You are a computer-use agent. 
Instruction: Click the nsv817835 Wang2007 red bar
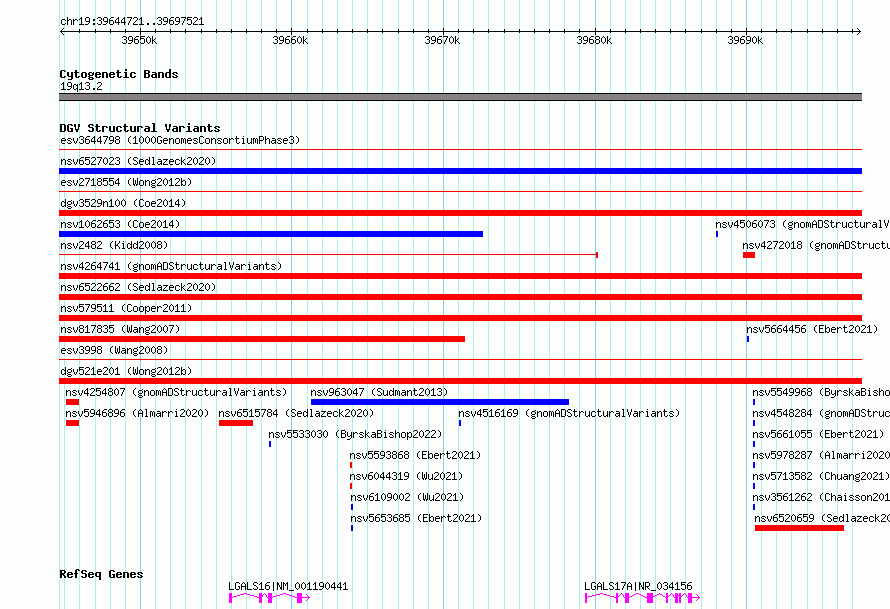tap(262, 339)
